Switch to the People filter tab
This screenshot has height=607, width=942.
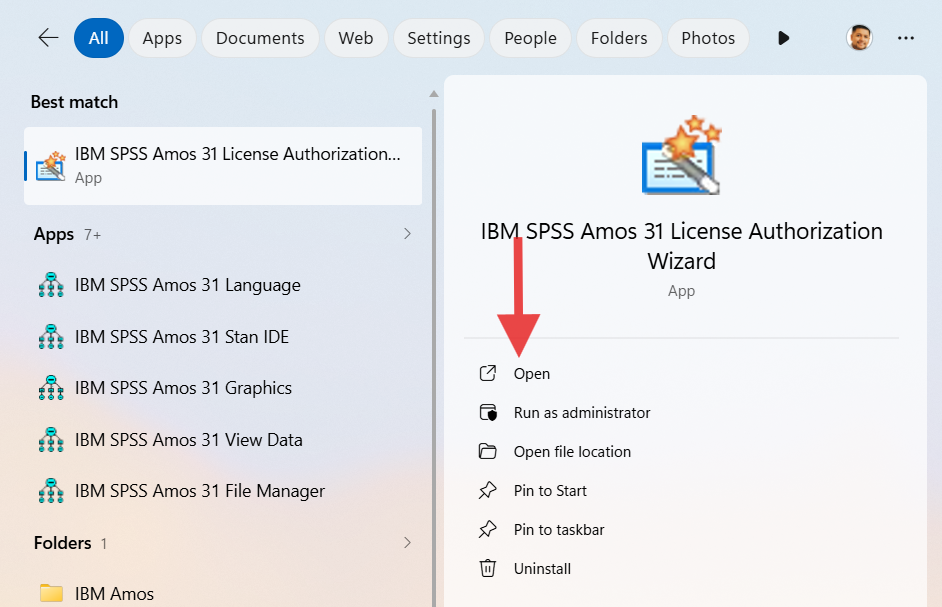[530, 38]
